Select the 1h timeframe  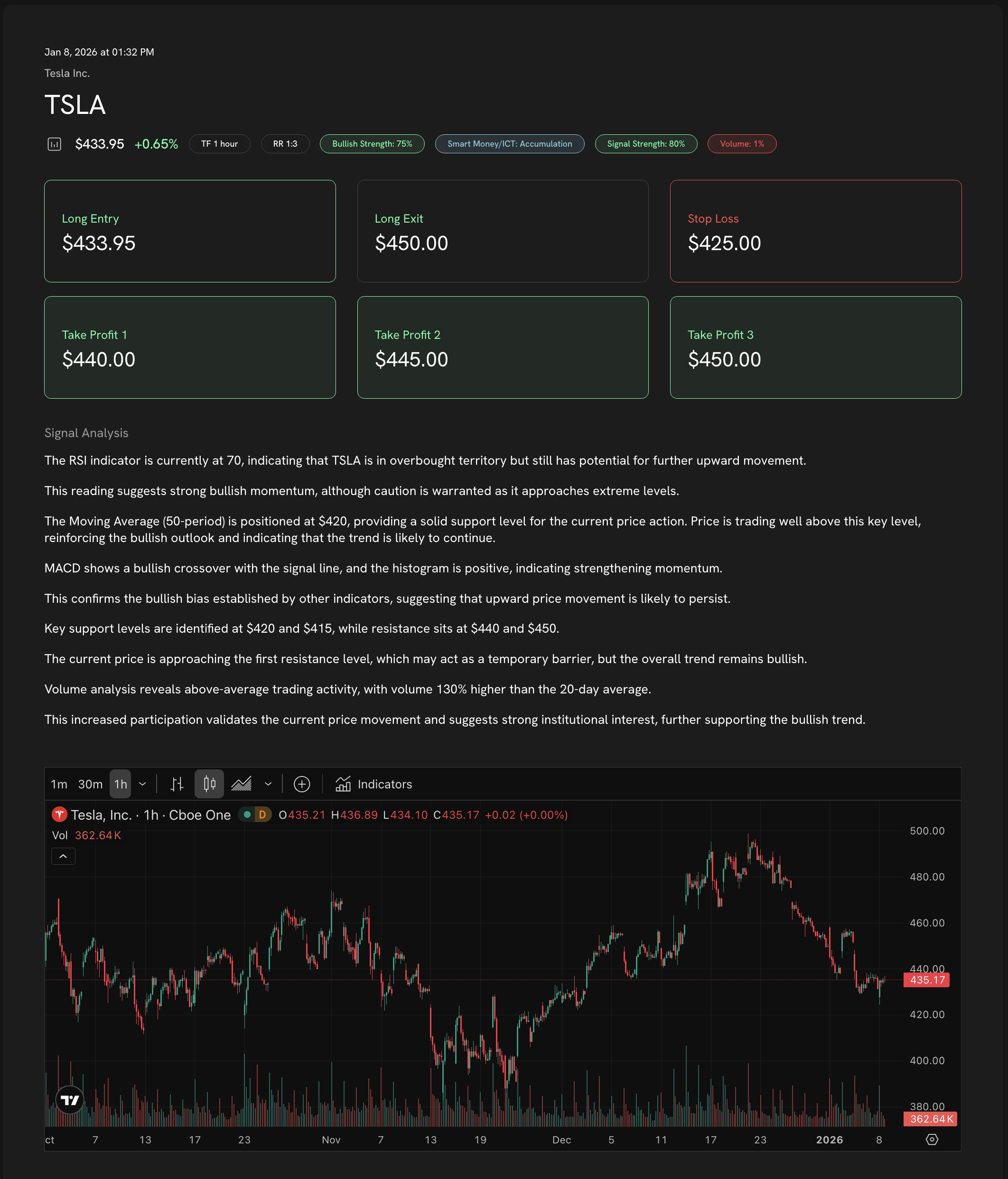coord(121,784)
